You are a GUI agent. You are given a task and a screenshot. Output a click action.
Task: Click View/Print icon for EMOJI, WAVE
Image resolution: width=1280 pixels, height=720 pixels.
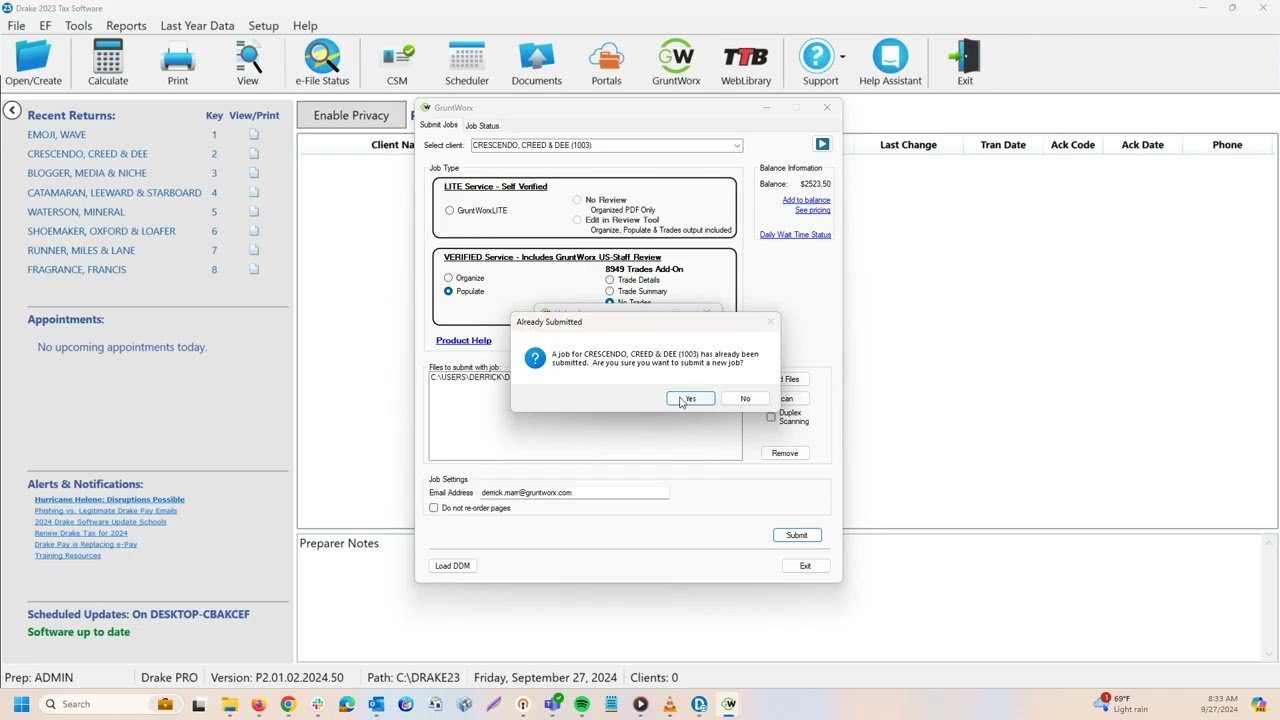[254, 135]
